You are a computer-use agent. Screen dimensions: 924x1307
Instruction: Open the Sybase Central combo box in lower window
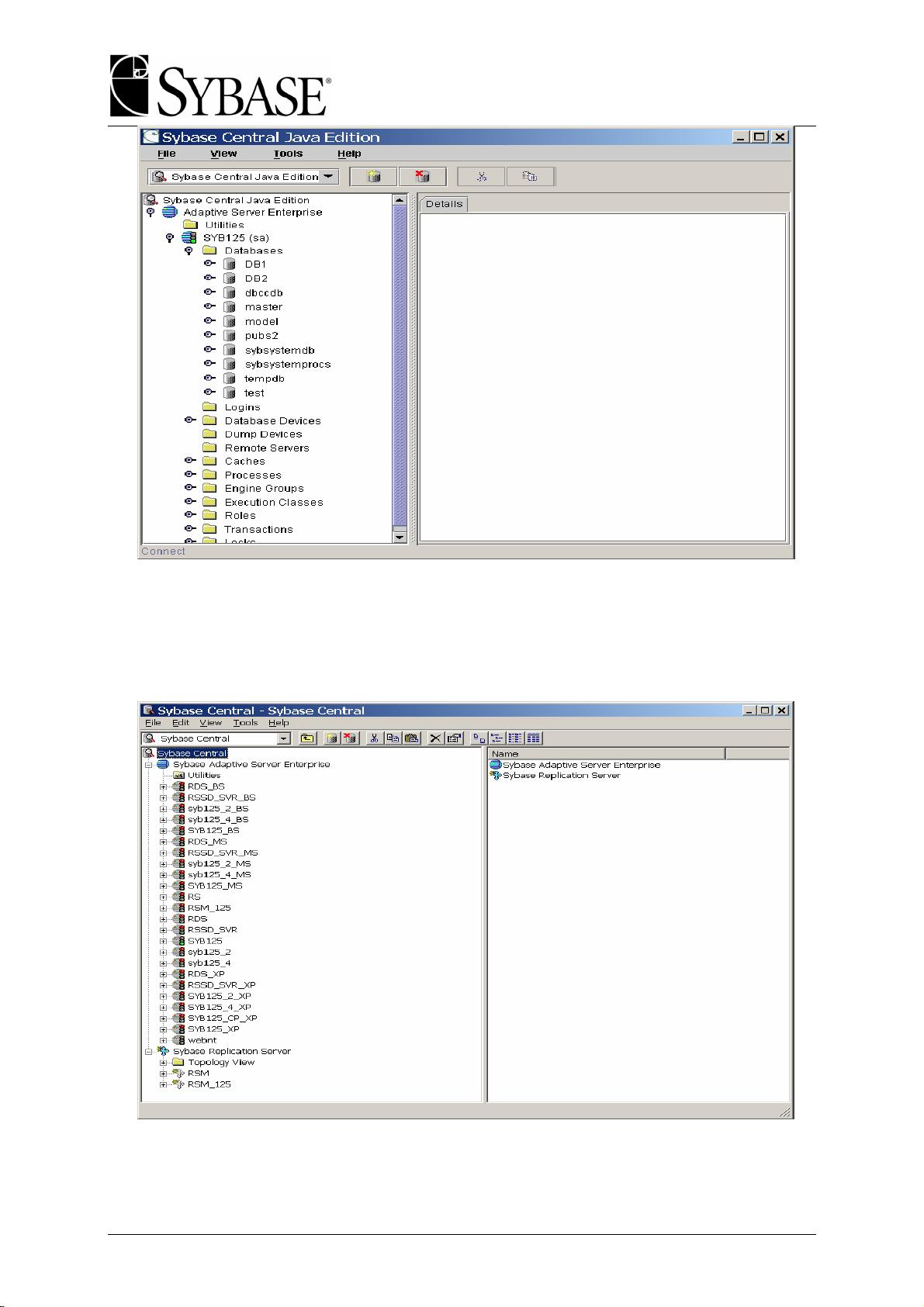(x=284, y=738)
